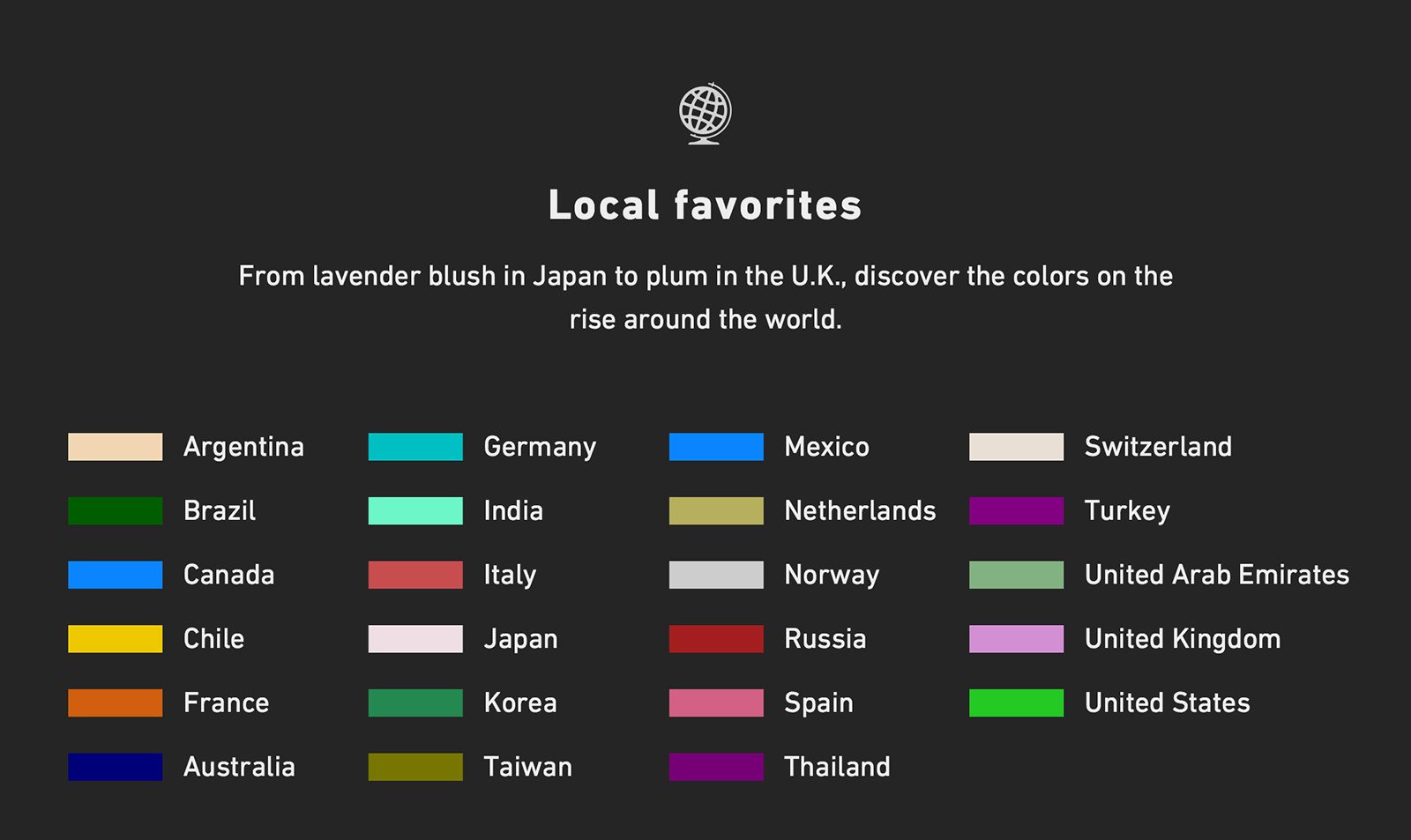1411x840 pixels.
Task: Choose the Netherlands khaki swatch
Action: pyautogui.click(x=716, y=511)
